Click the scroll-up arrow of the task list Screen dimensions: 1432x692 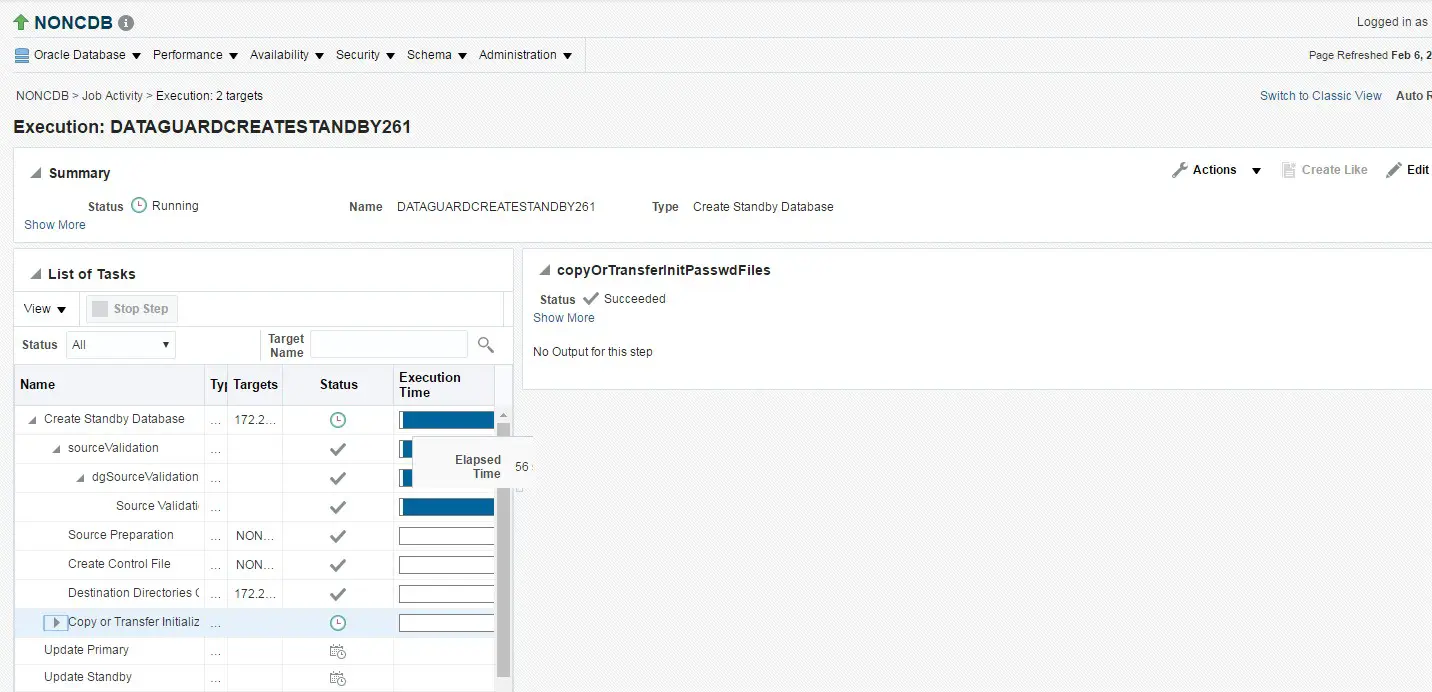click(504, 415)
